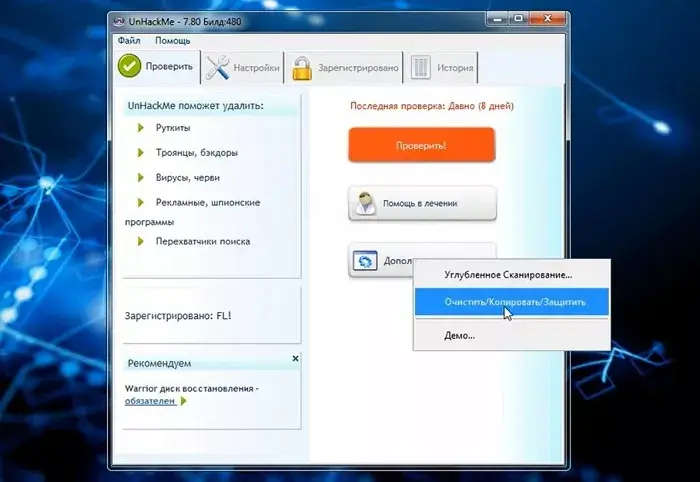Click the Перехватчики поиска list item
700x482 pixels.
click(x=203, y=241)
